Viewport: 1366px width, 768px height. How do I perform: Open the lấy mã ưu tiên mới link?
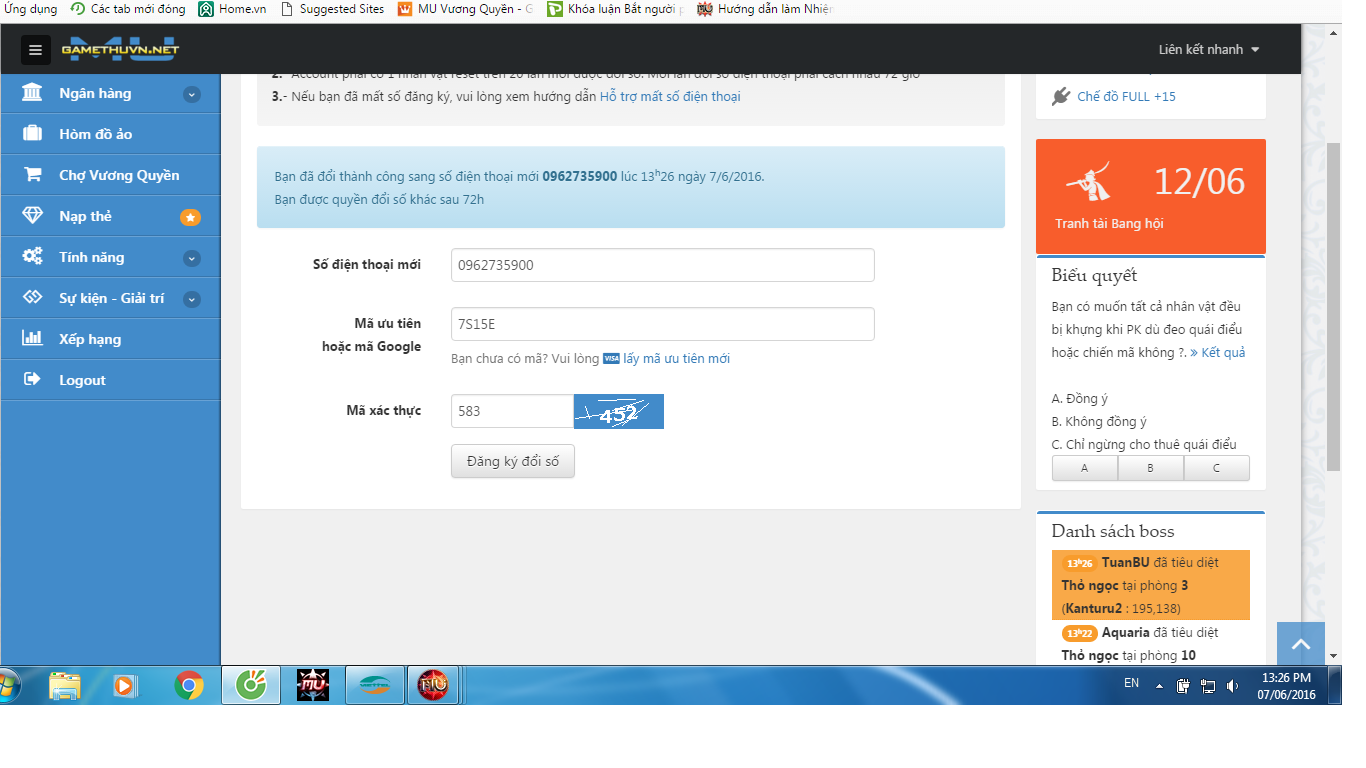pos(676,359)
